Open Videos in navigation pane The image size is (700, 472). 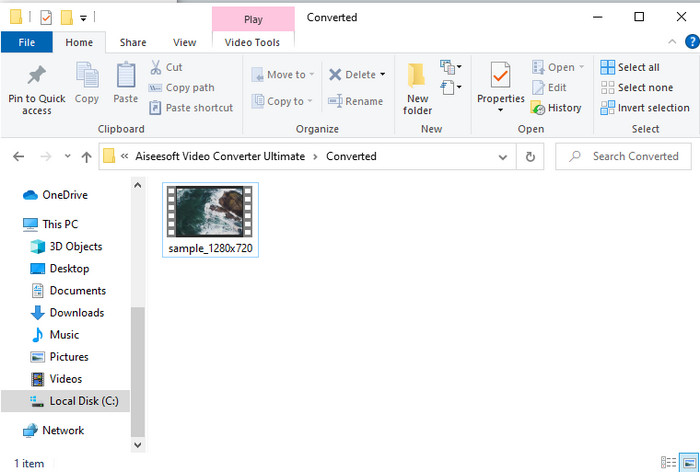tap(56, 379)
